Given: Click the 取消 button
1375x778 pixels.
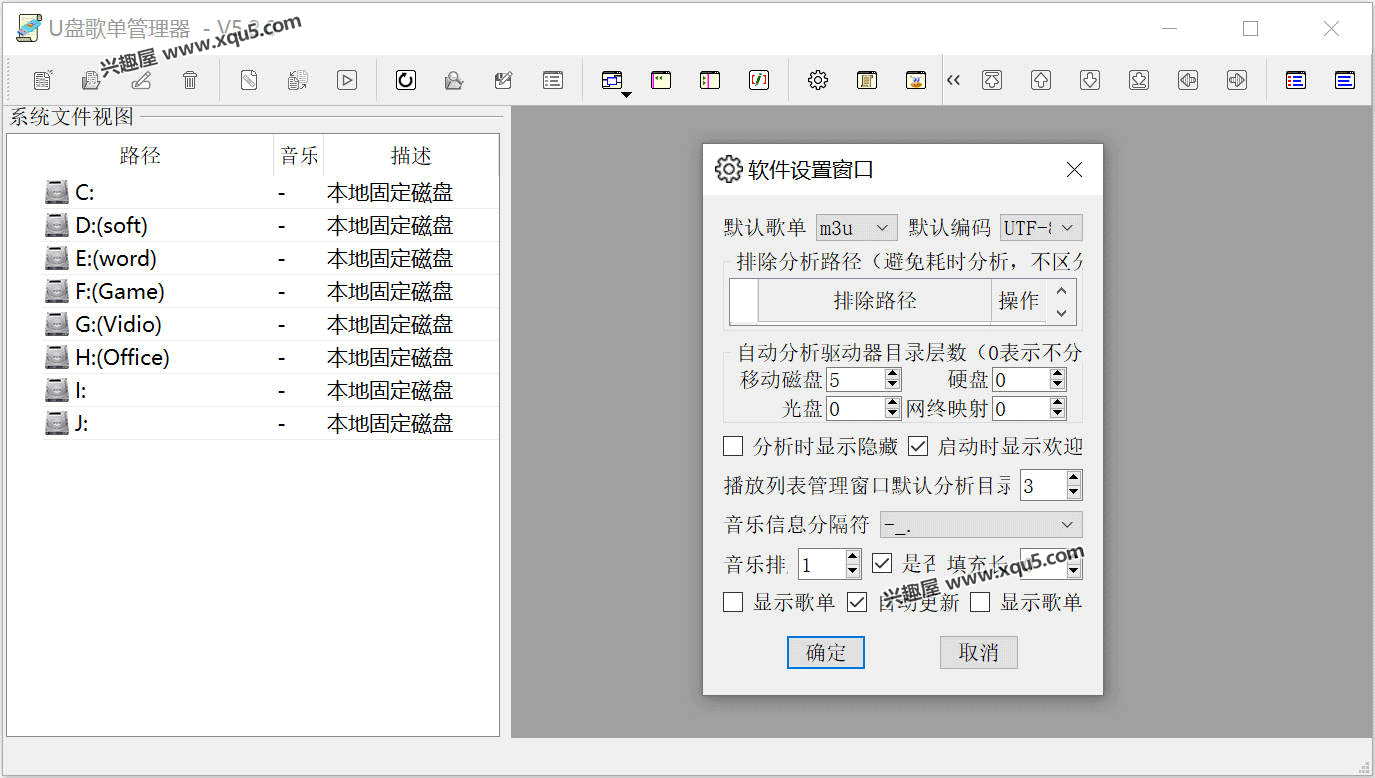Looking at the screenshot, I should pos(978,653).
